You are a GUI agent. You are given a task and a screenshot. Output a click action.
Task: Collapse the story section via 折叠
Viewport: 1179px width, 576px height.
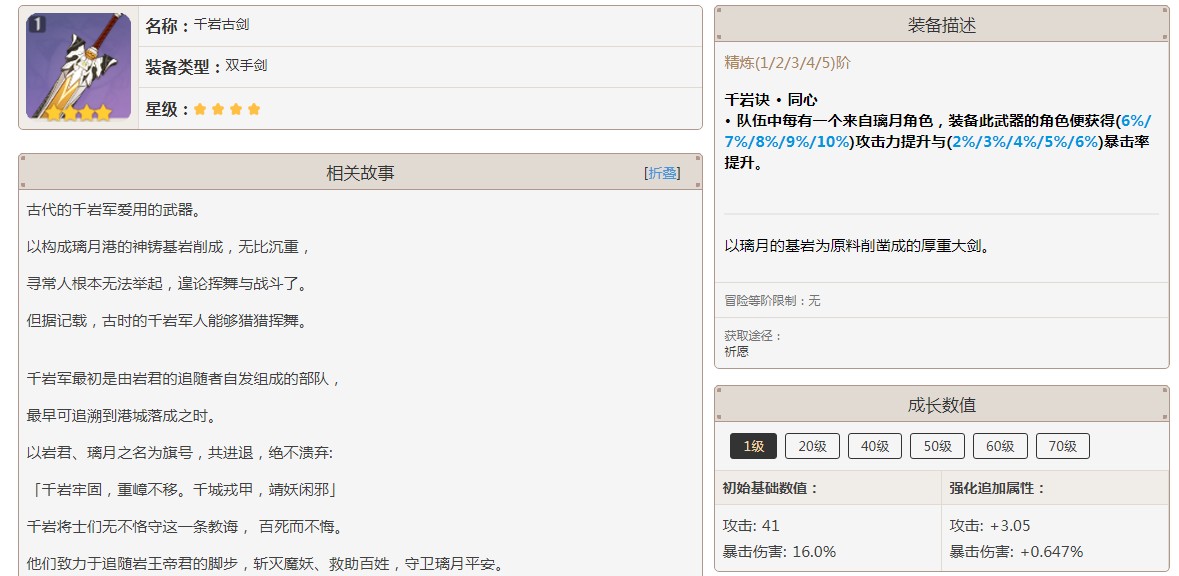(x=662, y=173)
